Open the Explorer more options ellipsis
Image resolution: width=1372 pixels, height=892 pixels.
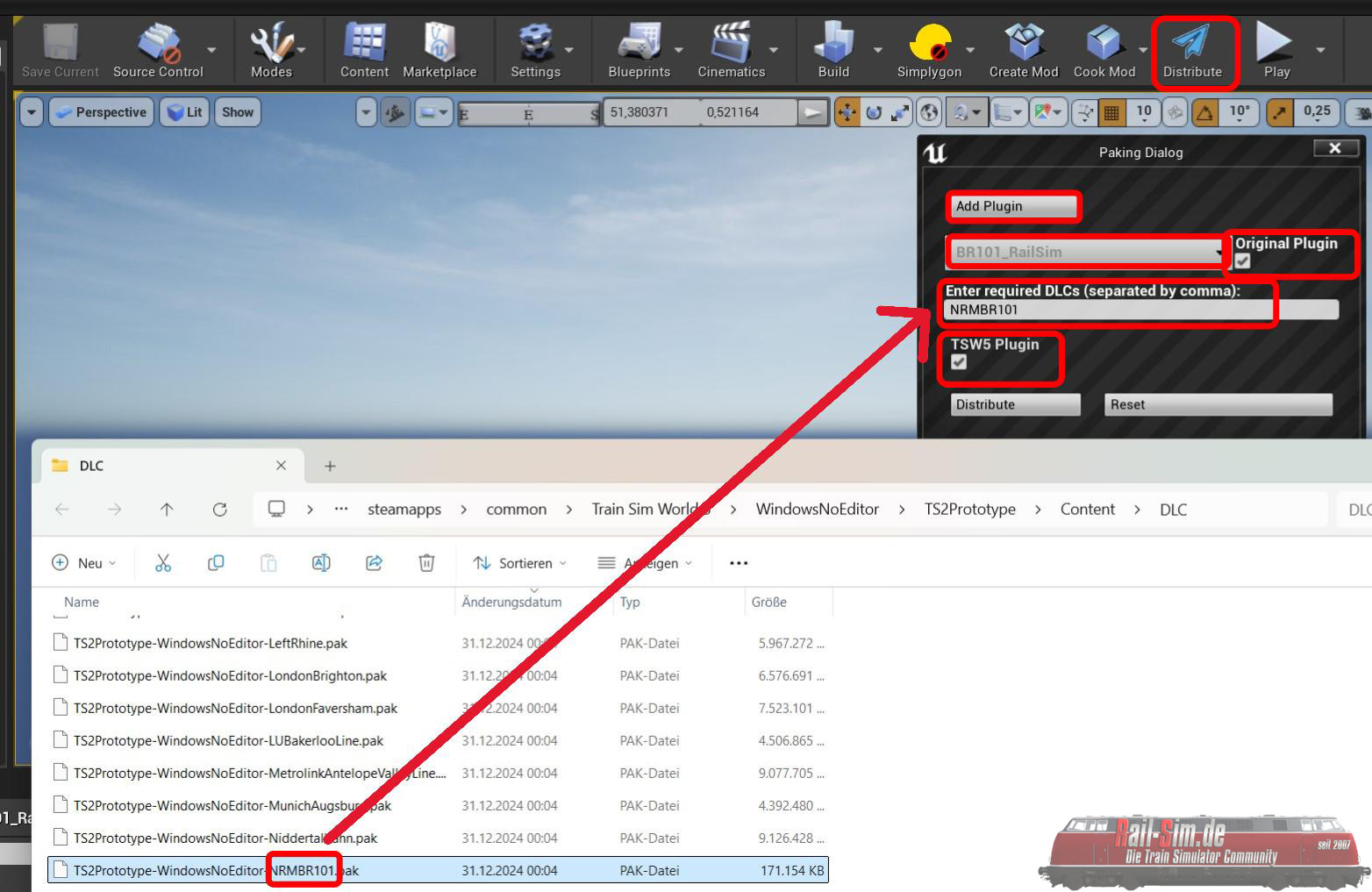pyautogui.click(x=739, y=563)
